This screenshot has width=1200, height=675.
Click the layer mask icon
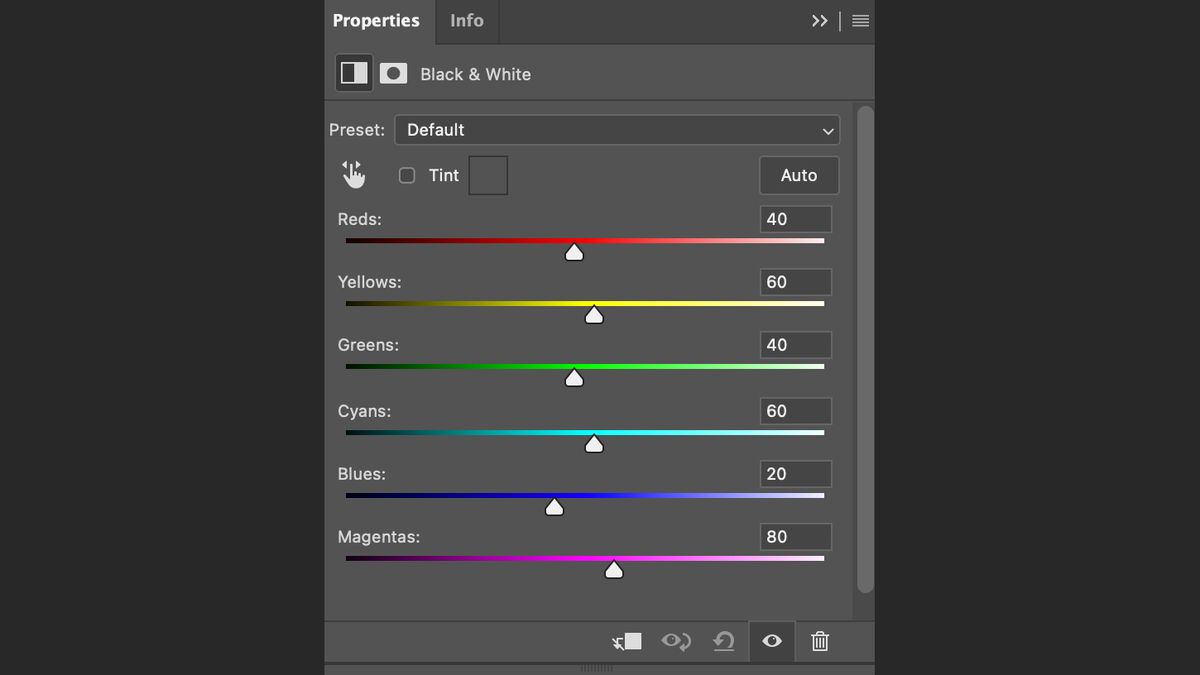tap(393, 73)
